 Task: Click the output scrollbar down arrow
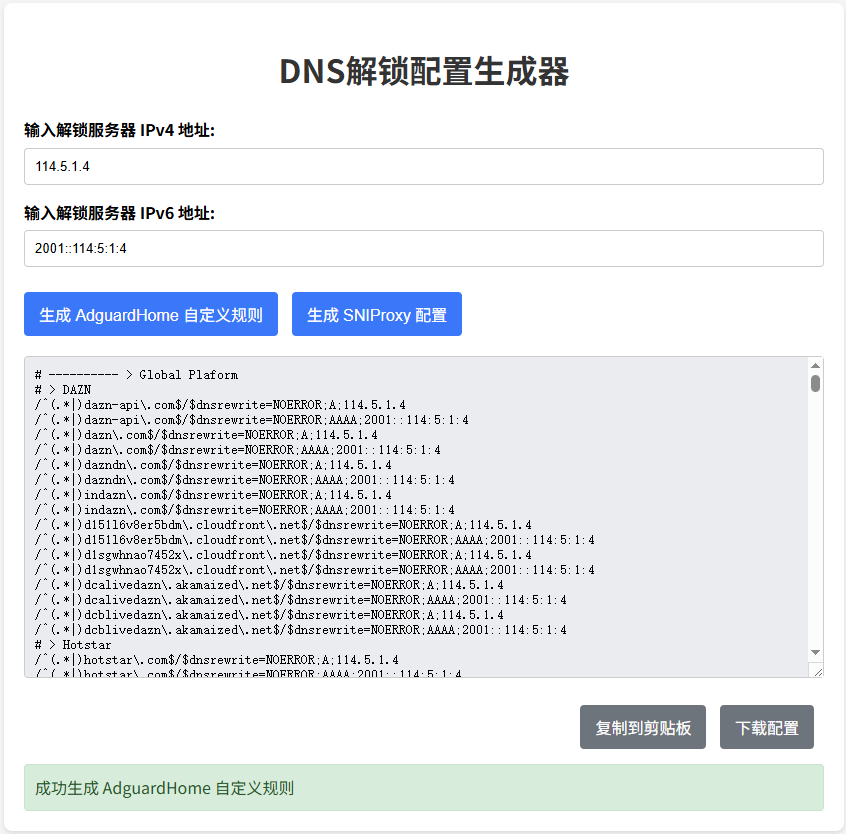point(815,652)
